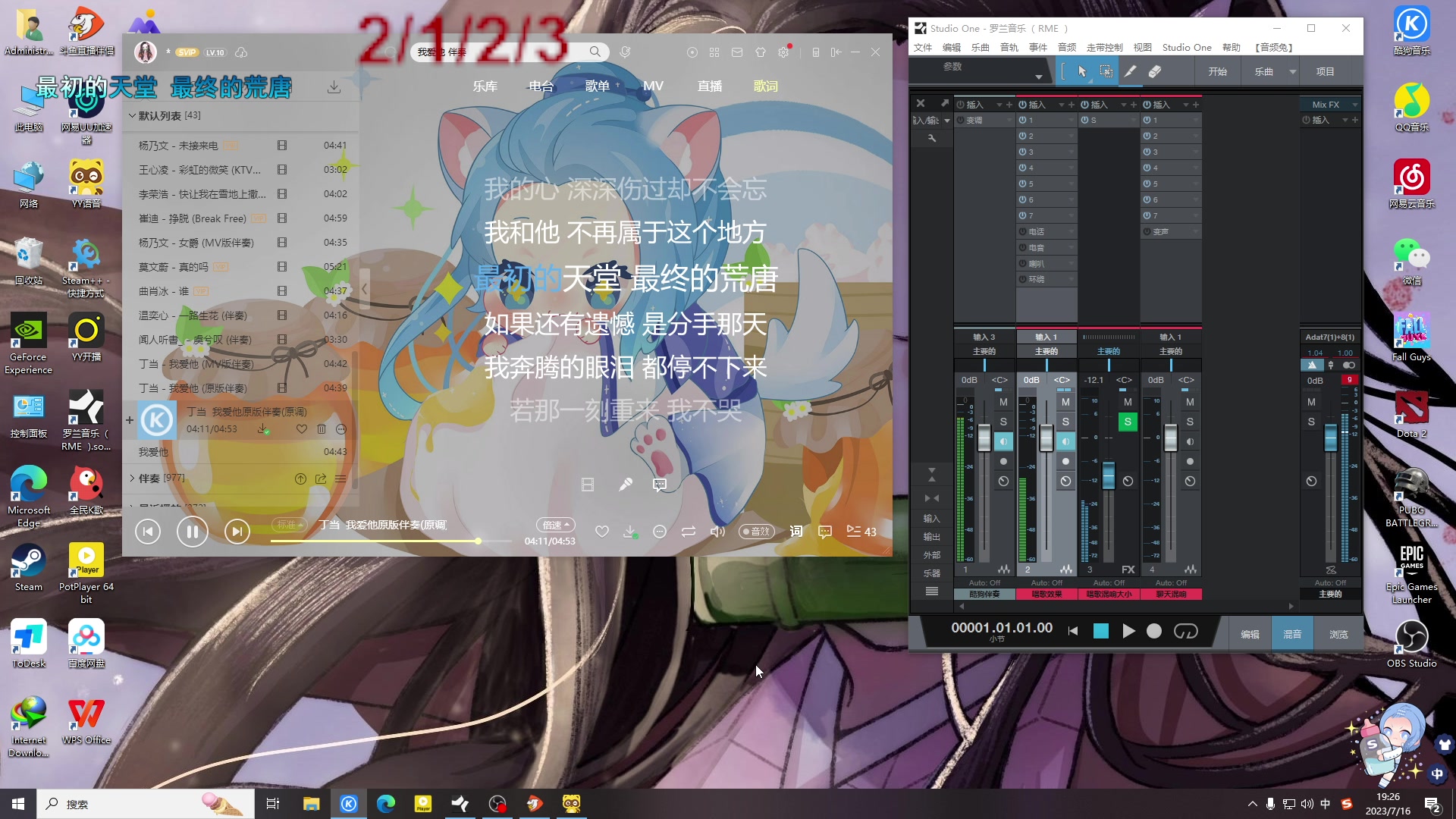Open the 走带控制 menu in Studio One
The height and width of the screenshot is (819, 1456).
pos(1105,47)
